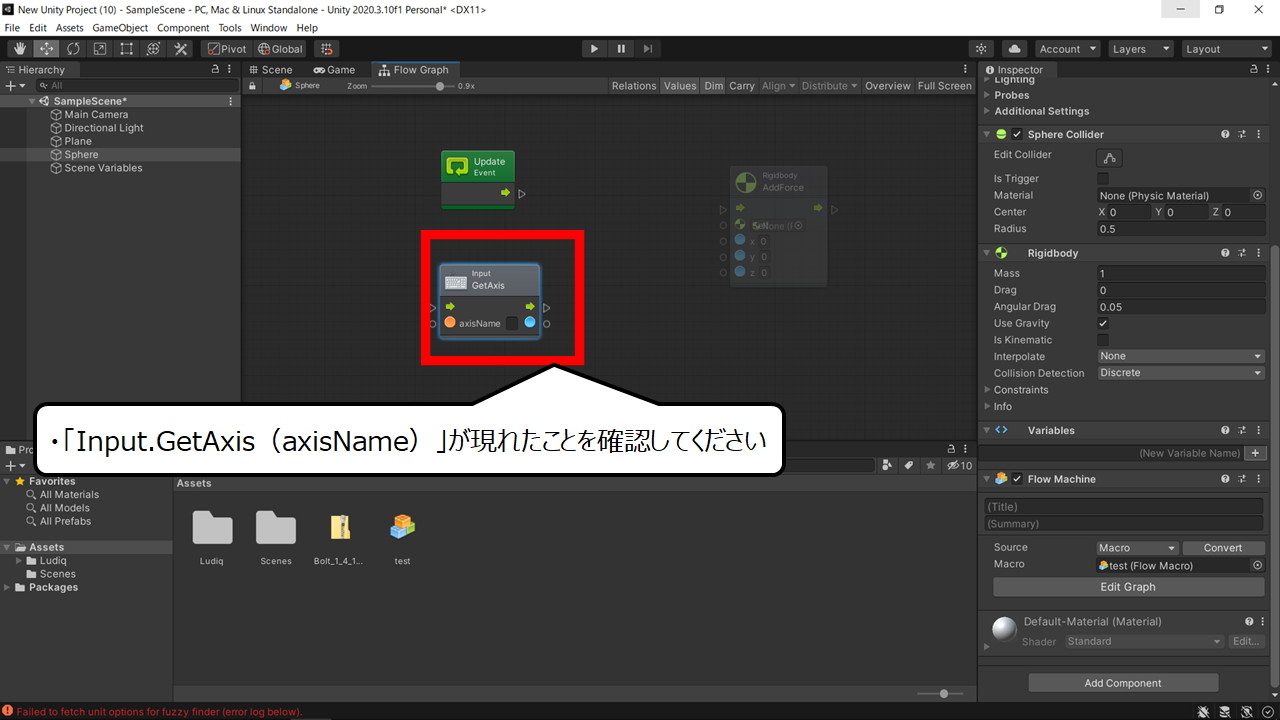The image size is (1280, 720).
Task: Open Rigidbody component context menu
Action: tap(1258, 253)
